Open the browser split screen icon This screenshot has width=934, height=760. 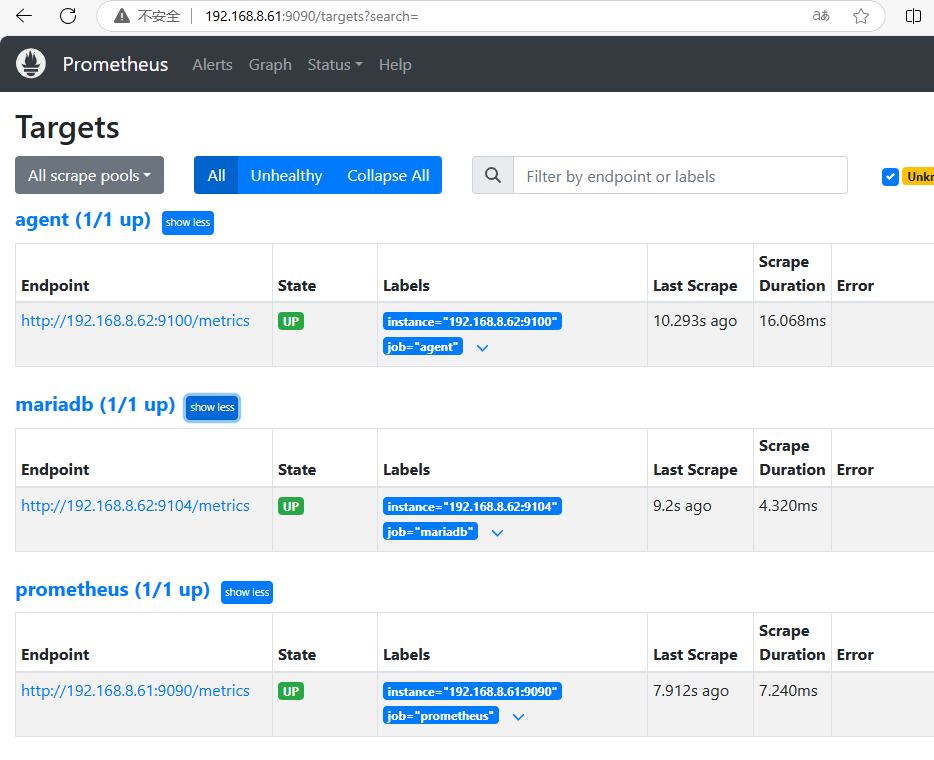[913, 16]
